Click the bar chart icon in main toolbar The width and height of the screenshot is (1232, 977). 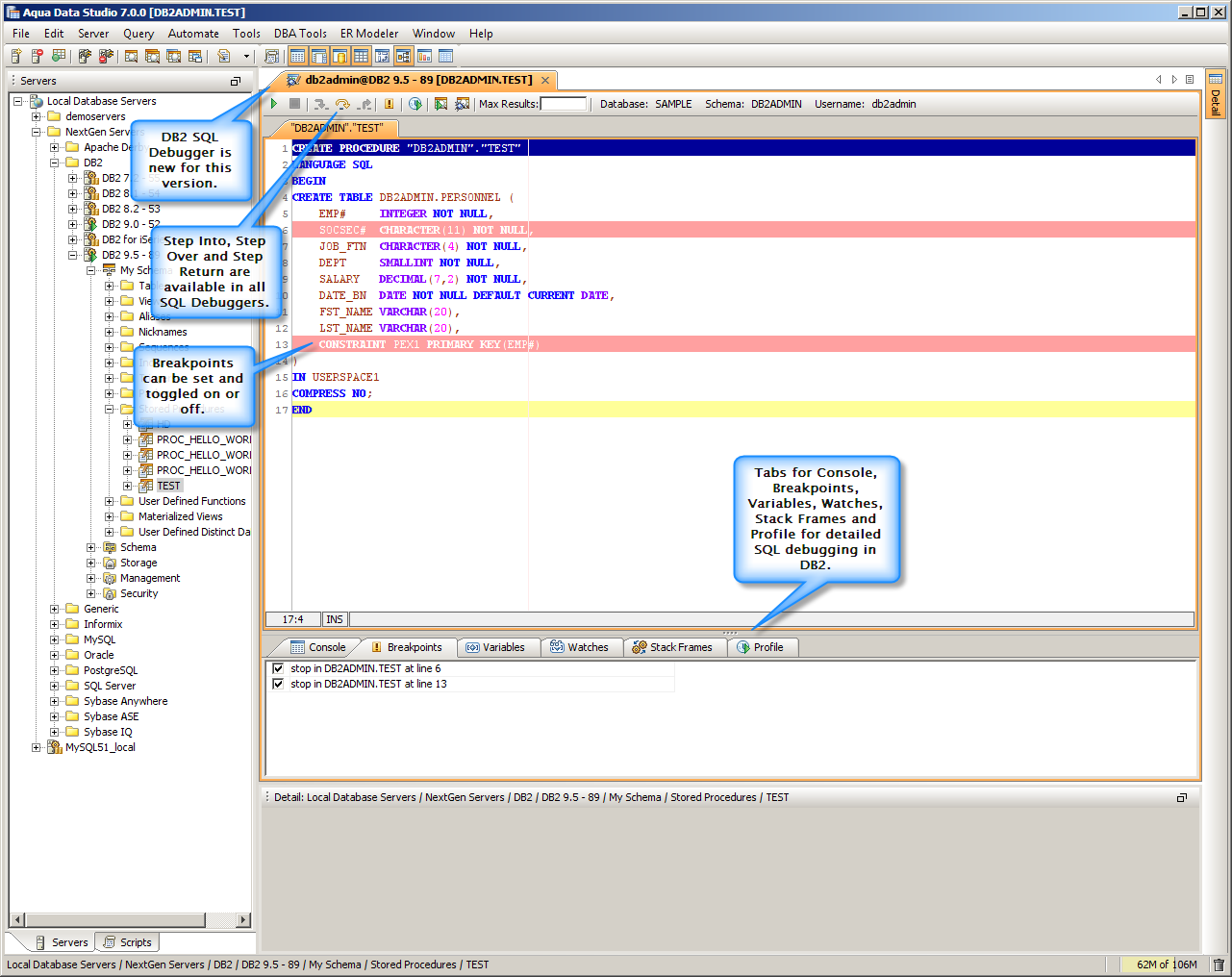pos(424,57)
